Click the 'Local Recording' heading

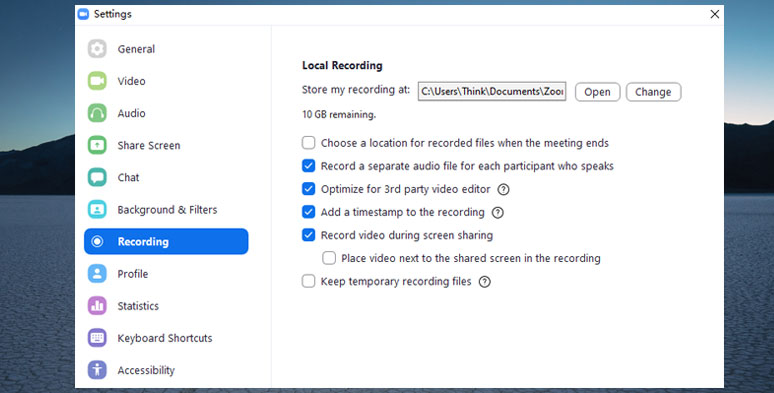(x=342, y=66)
